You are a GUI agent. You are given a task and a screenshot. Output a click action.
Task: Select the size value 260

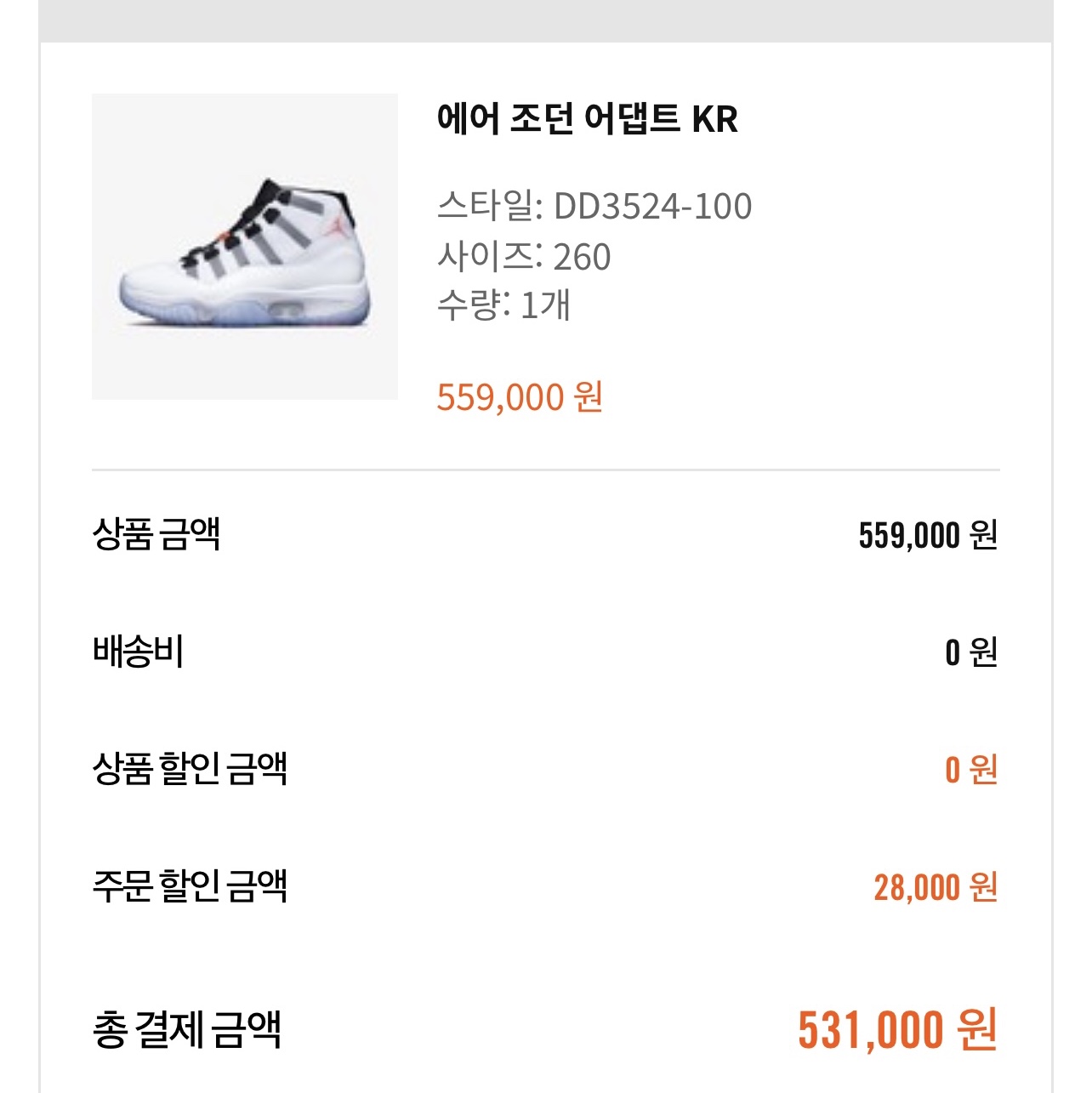582,257
